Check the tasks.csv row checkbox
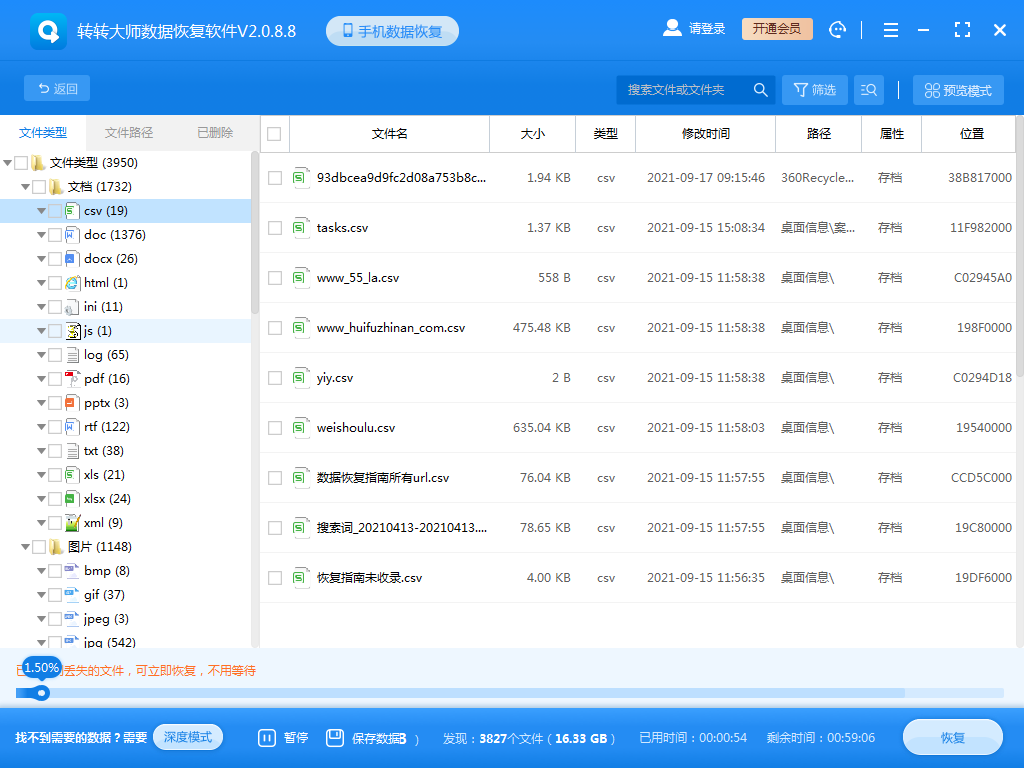Image resolution: width=1024 pixels, height=768 pixels. tap(274, 228)
